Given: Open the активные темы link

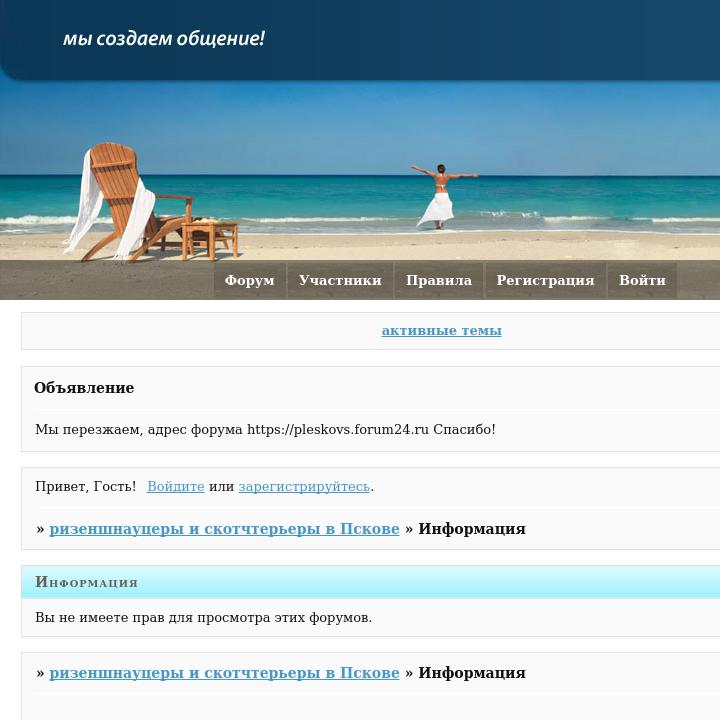Looking at the screenshot, I should tap(441, 331).
